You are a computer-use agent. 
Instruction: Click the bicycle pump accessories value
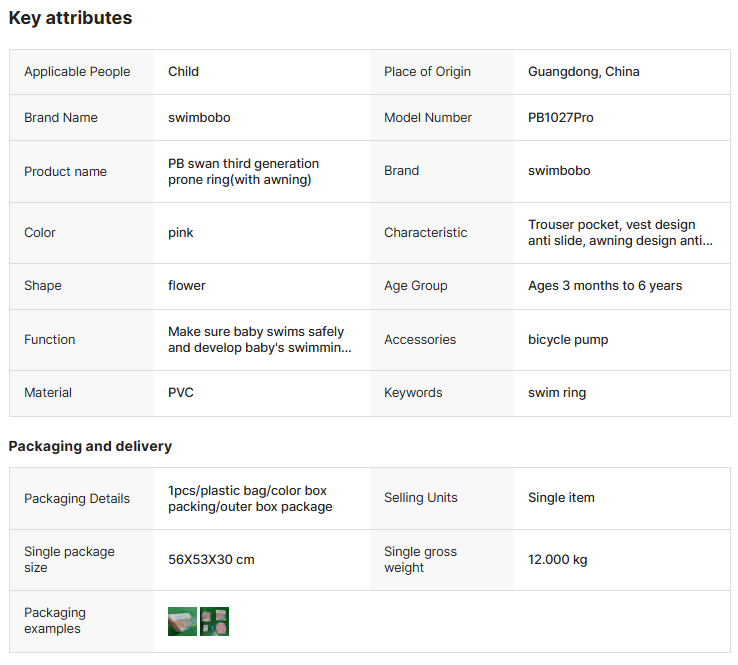pos(568,340)
